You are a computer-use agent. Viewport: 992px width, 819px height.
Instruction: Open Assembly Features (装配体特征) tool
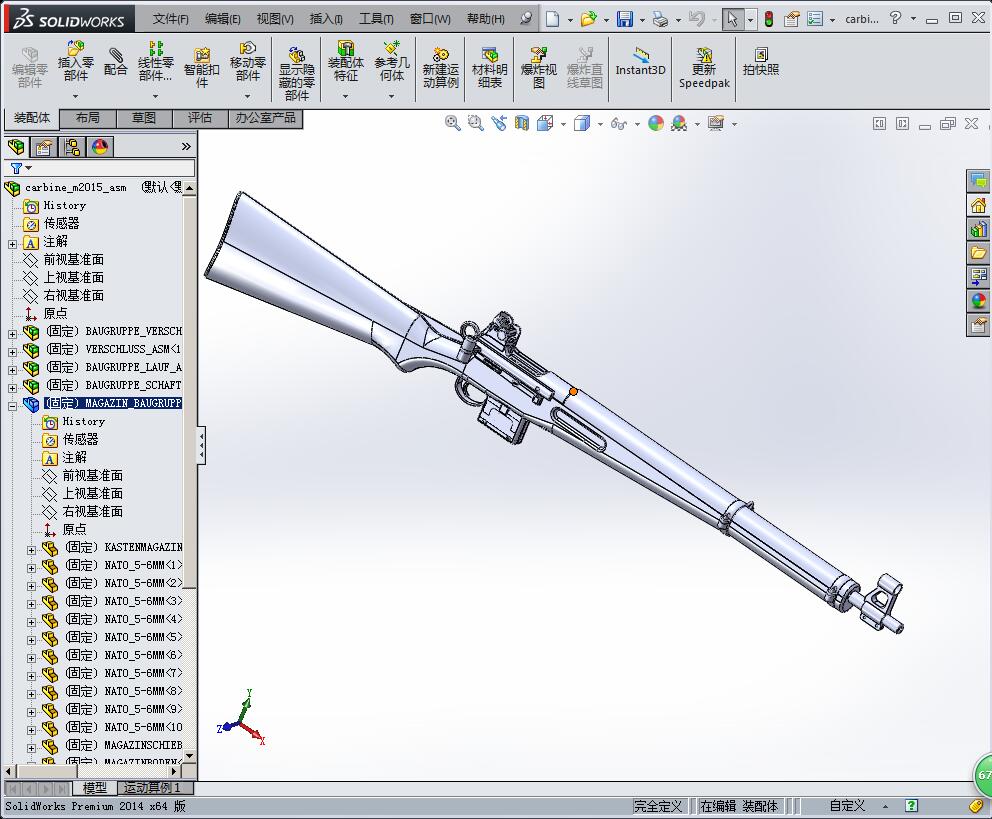point(345,61)
